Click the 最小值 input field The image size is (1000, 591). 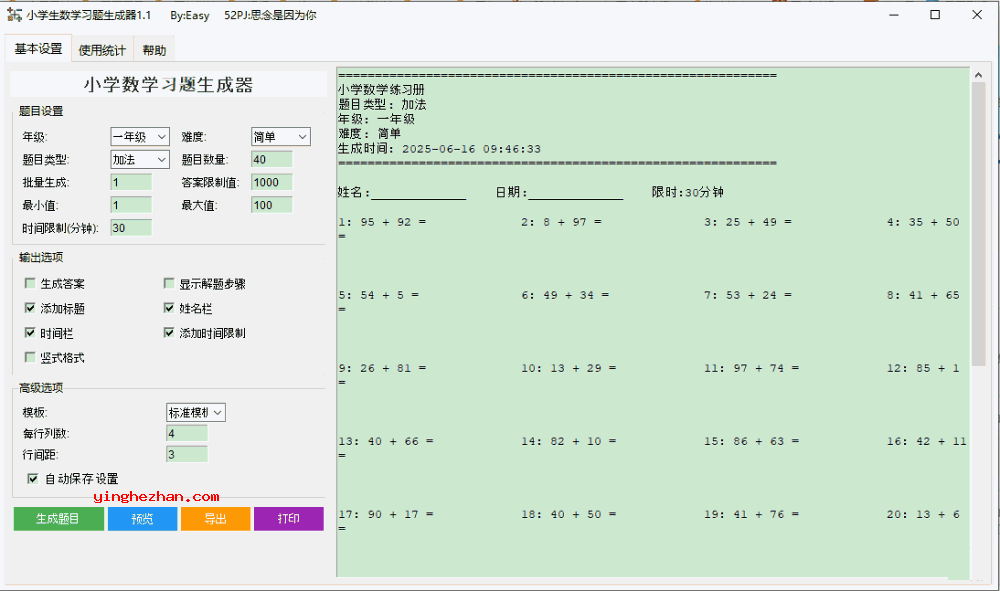tap(131, 205)
